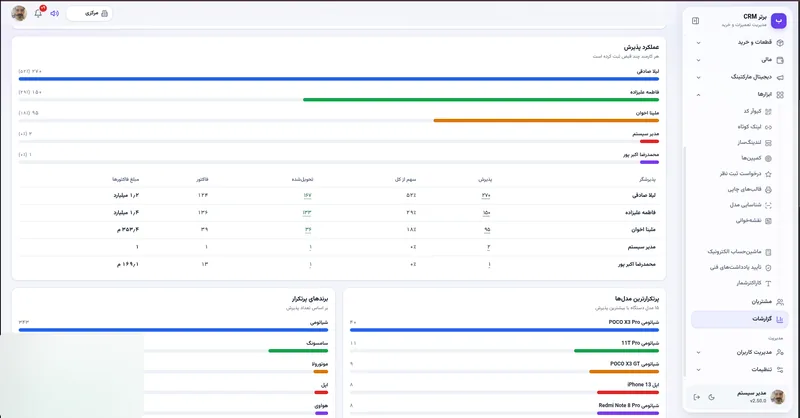The height and width of the screenshot is (418, 800).
Task: Click the ماشین‌حساب الکترونیک calculator icon
Action: click(768, 252)
